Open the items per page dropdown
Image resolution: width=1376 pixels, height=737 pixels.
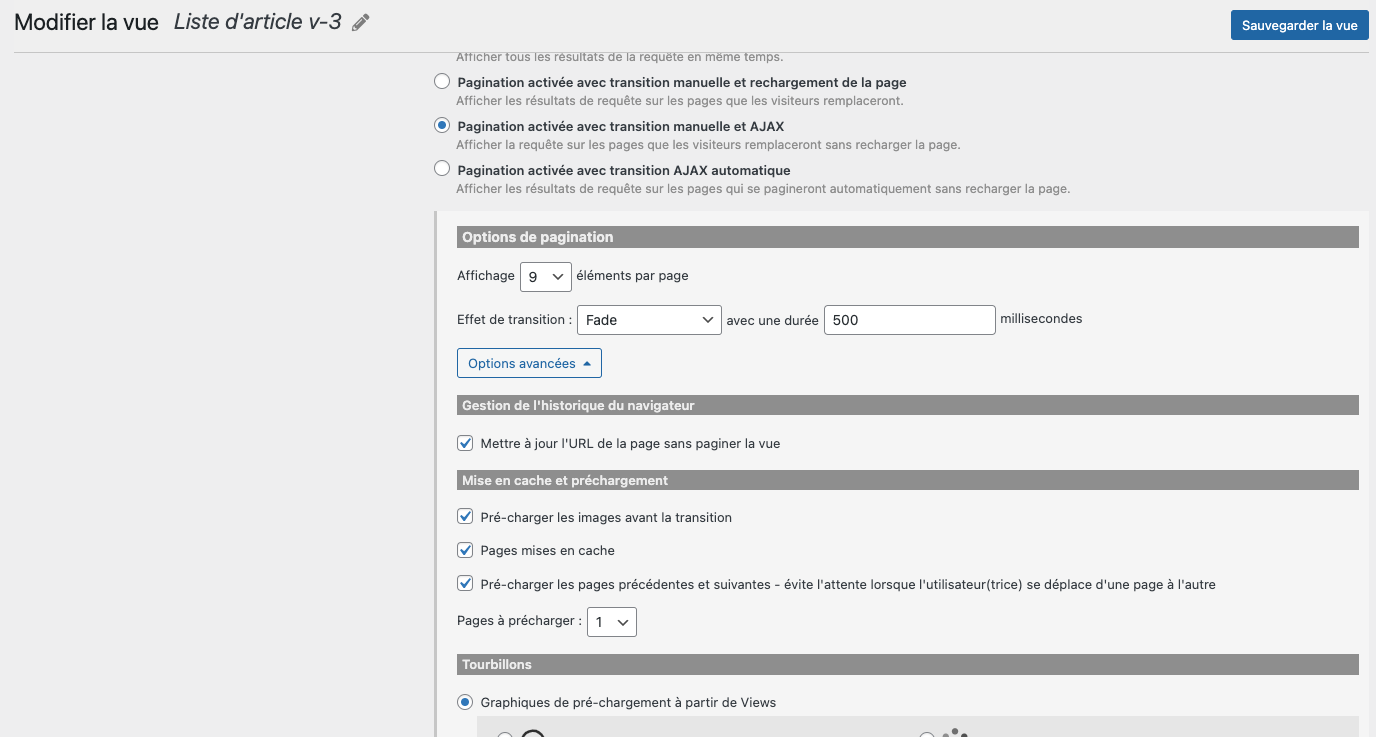coord(546,276)
